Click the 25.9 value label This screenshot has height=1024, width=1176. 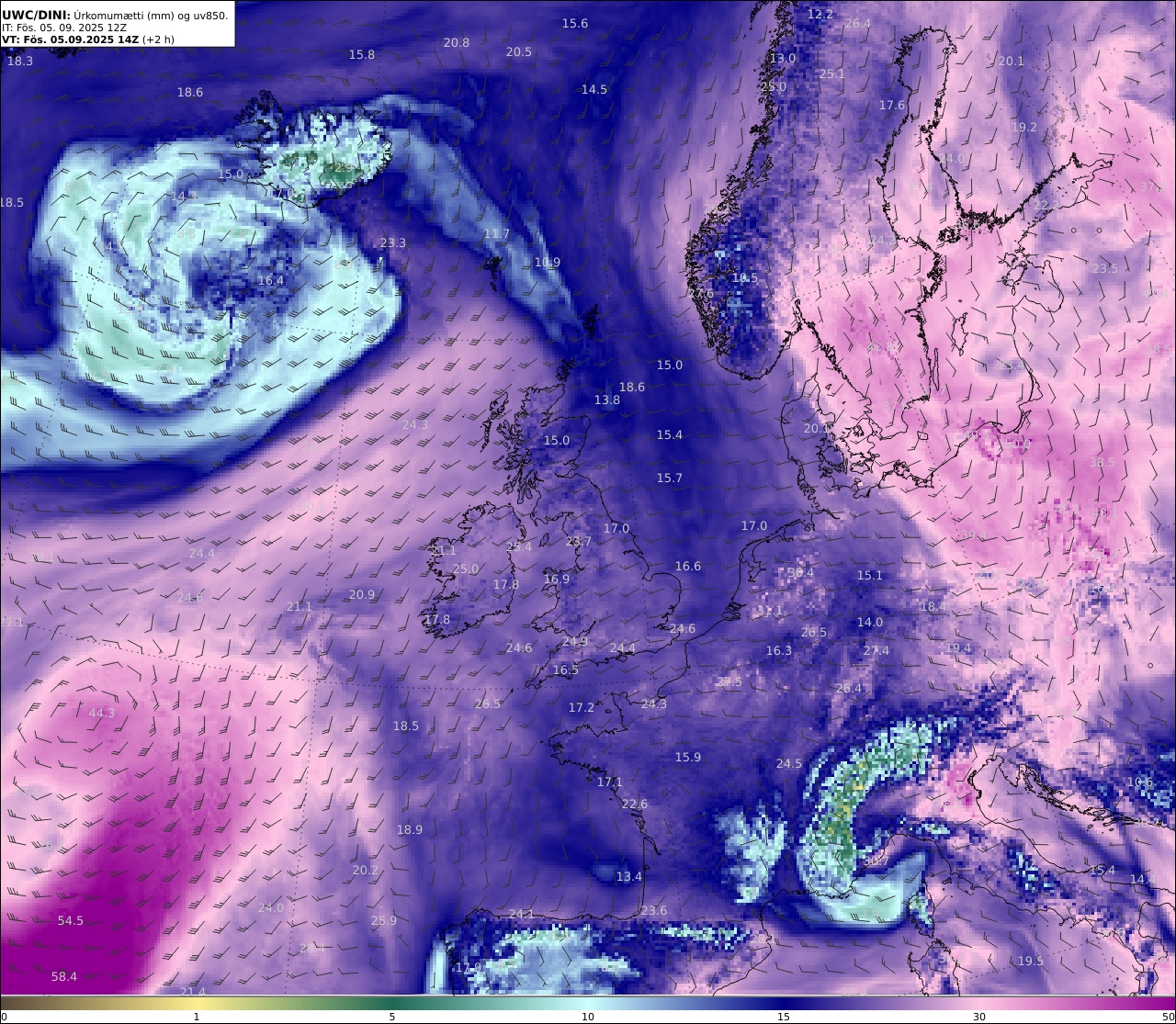coord(384,920)
